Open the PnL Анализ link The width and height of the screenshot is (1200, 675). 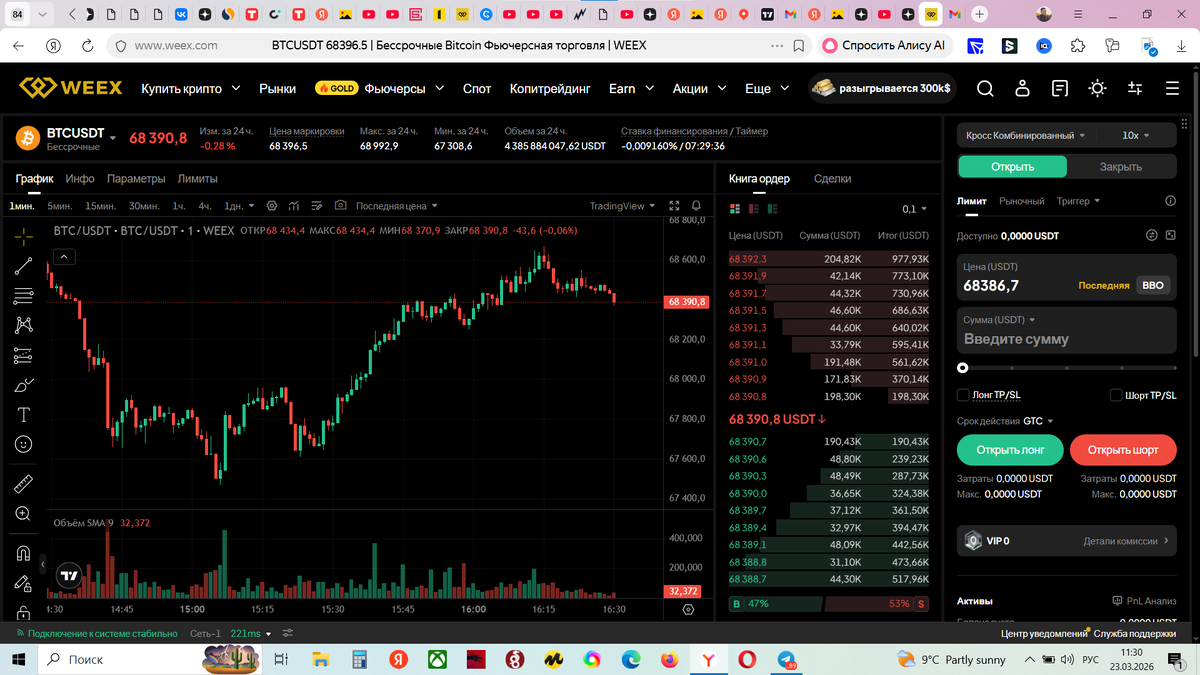point(1144,601)
